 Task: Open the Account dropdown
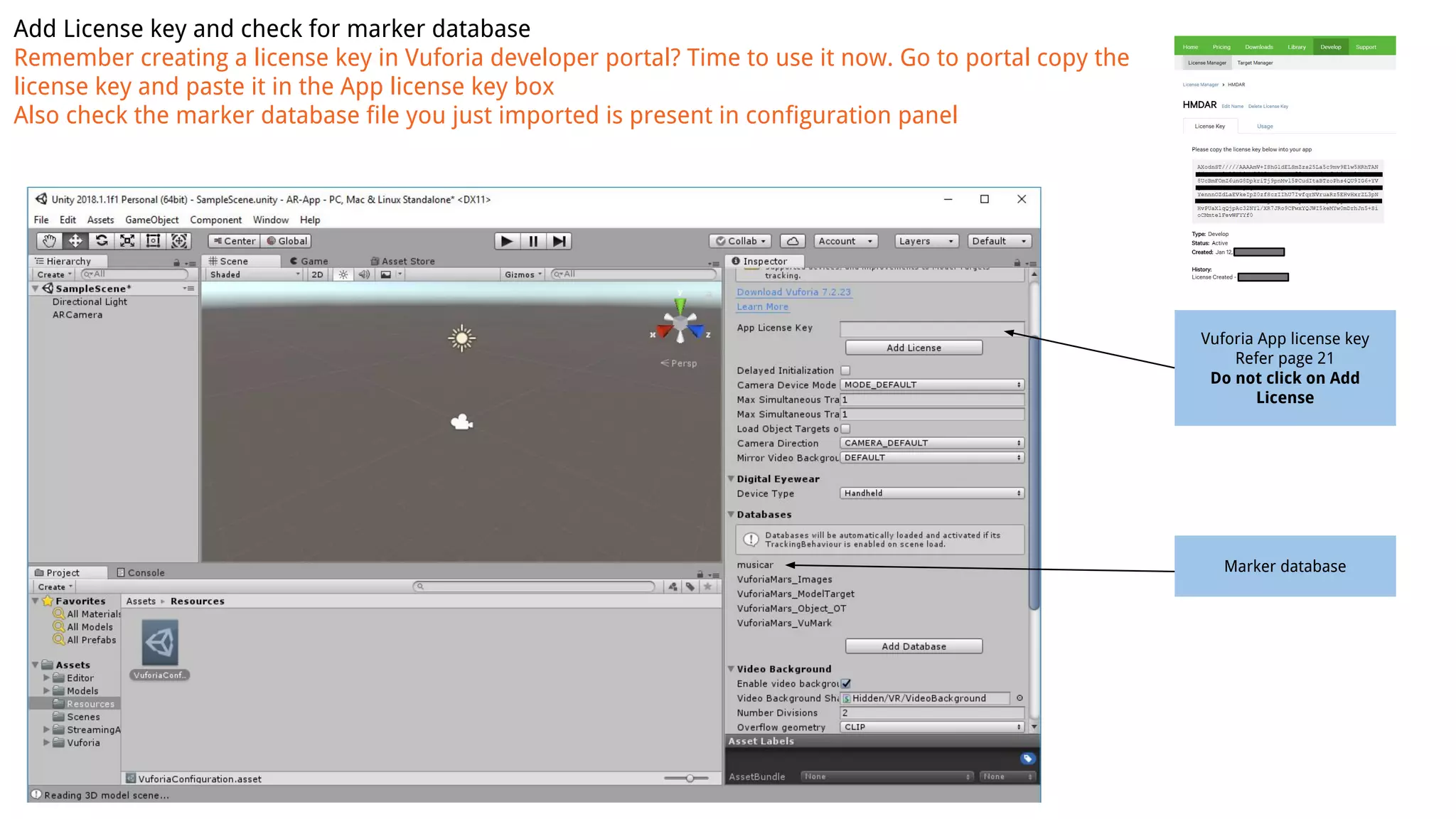(x=845, y=241)
